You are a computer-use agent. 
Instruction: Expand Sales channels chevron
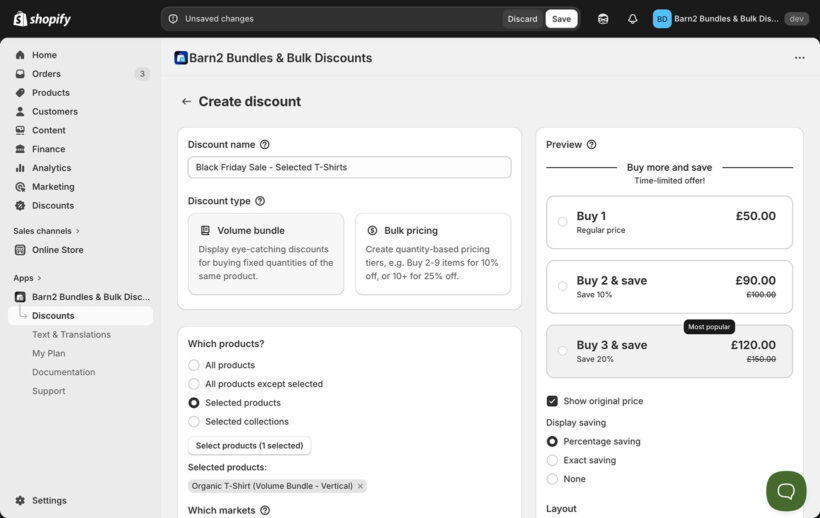click(x=78, y=231)
